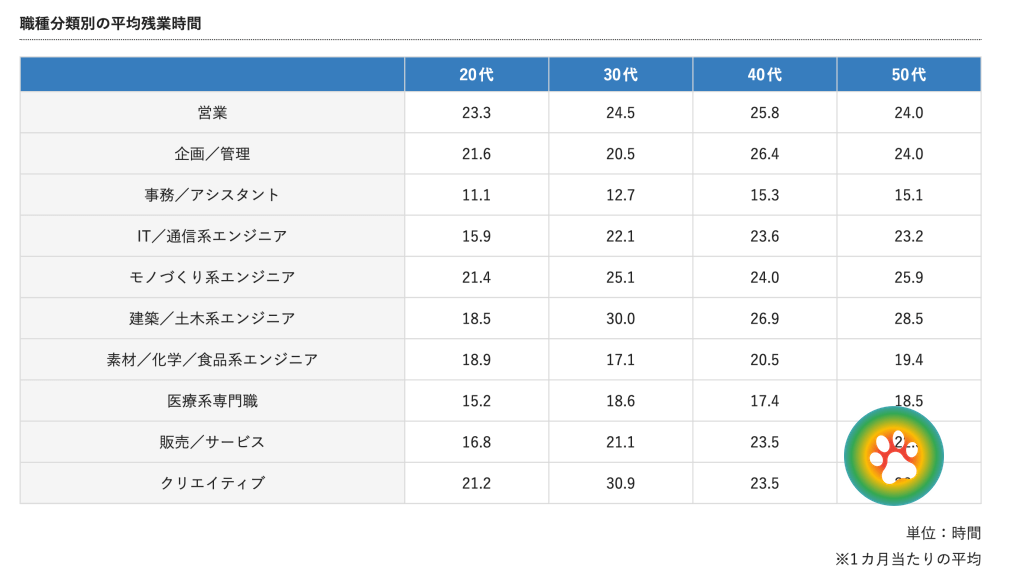The height and width of the screenshot is (586, 1024).
Task: Click the 医療系専門職 row label
Action: 212,401
